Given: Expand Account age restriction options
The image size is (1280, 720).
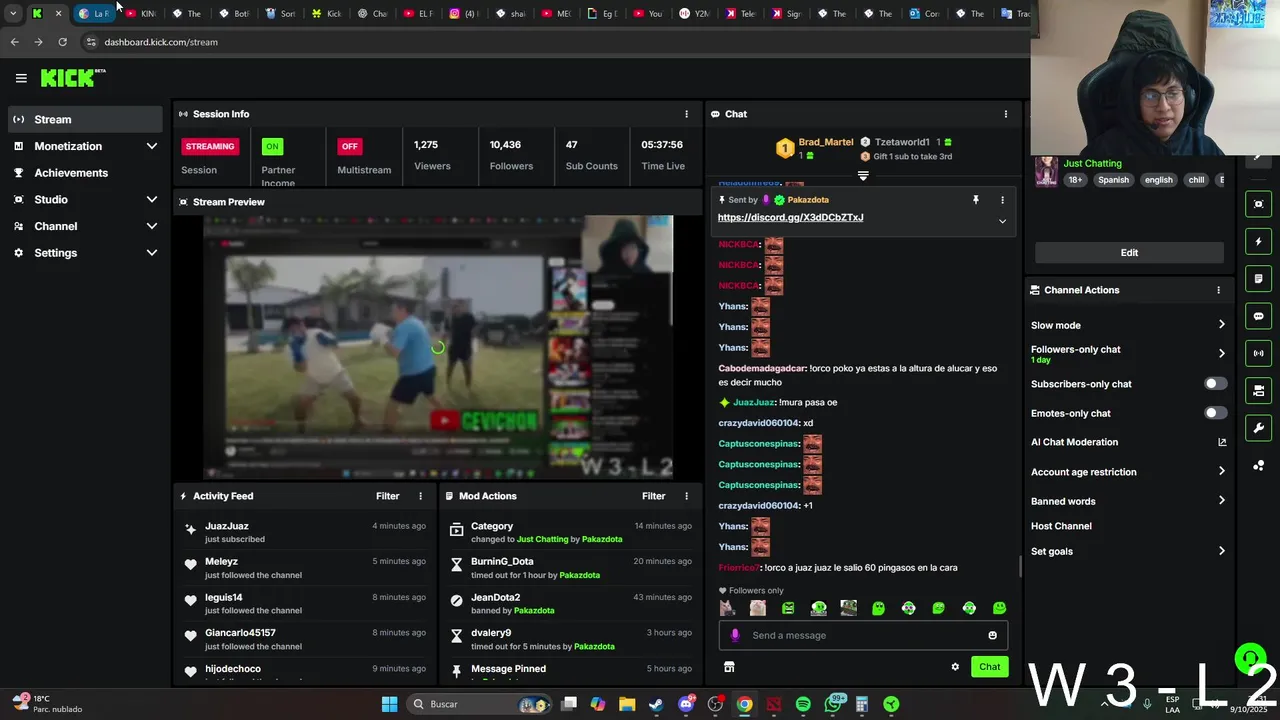Looking at the screenshot, I should pos(1221,471).
